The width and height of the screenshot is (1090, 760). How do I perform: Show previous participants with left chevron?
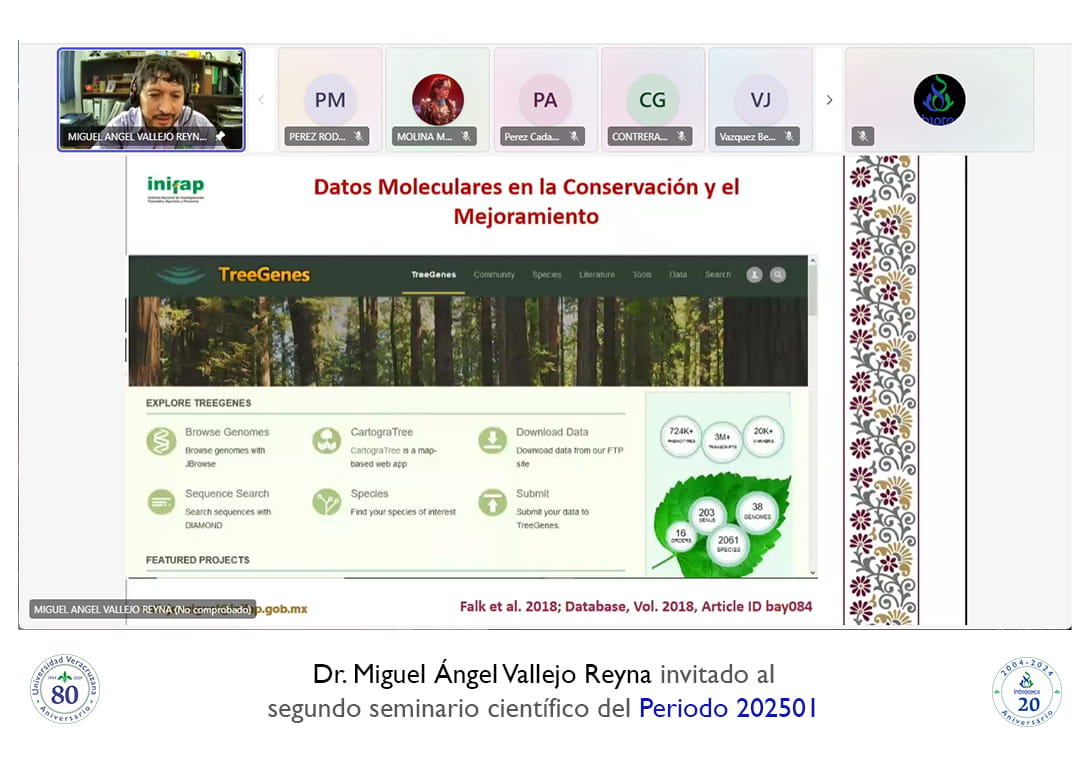point(262,100)
